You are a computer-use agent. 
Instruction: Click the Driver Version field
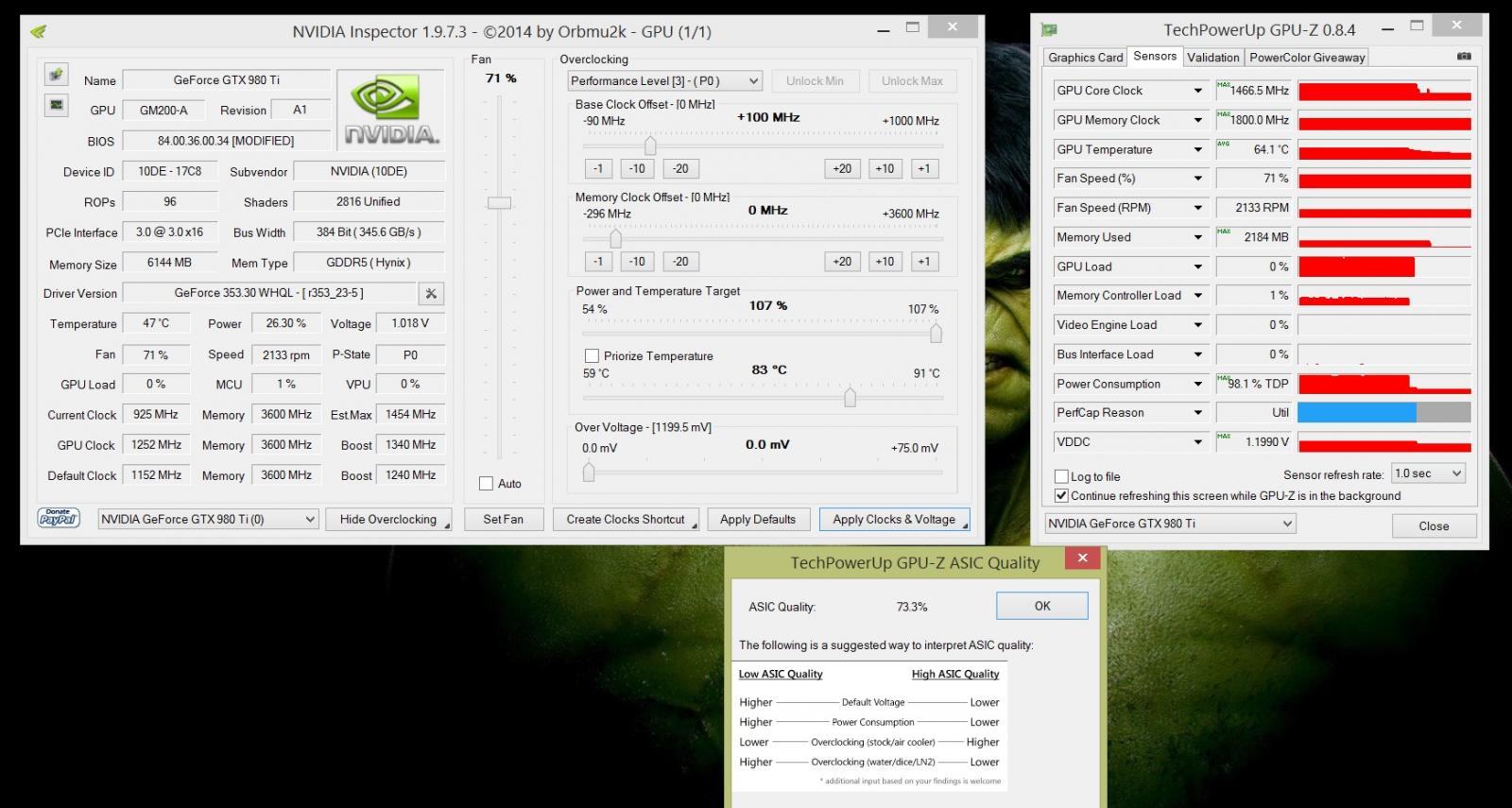point(269,293)
